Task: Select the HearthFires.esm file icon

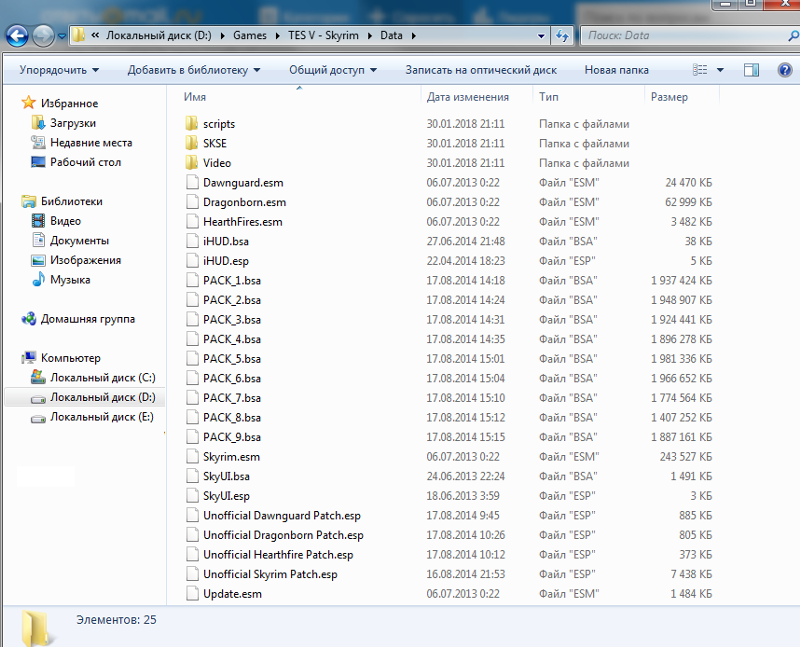Action: tap(192, 221)
